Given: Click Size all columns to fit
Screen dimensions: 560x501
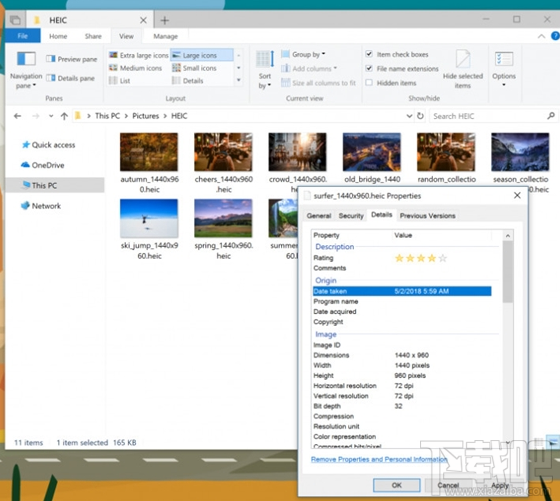Looking at the screenshot, I should pyautogui.click(x=319, y=83).
